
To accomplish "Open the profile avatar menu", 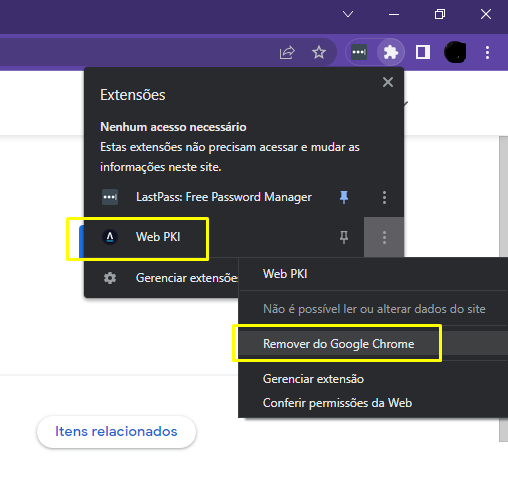I will tap(455, 52).
